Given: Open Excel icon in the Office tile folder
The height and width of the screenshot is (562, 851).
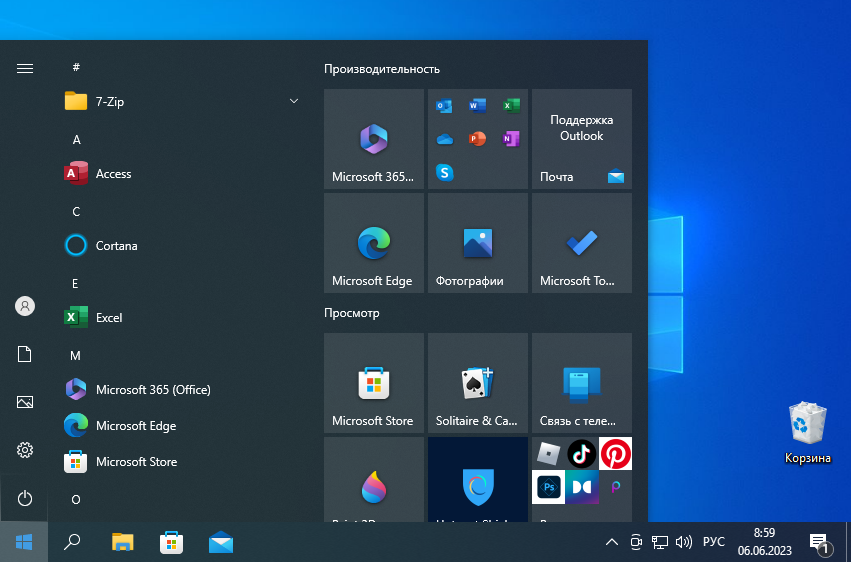Looking at the screenshot, I should tap(510, 106).
